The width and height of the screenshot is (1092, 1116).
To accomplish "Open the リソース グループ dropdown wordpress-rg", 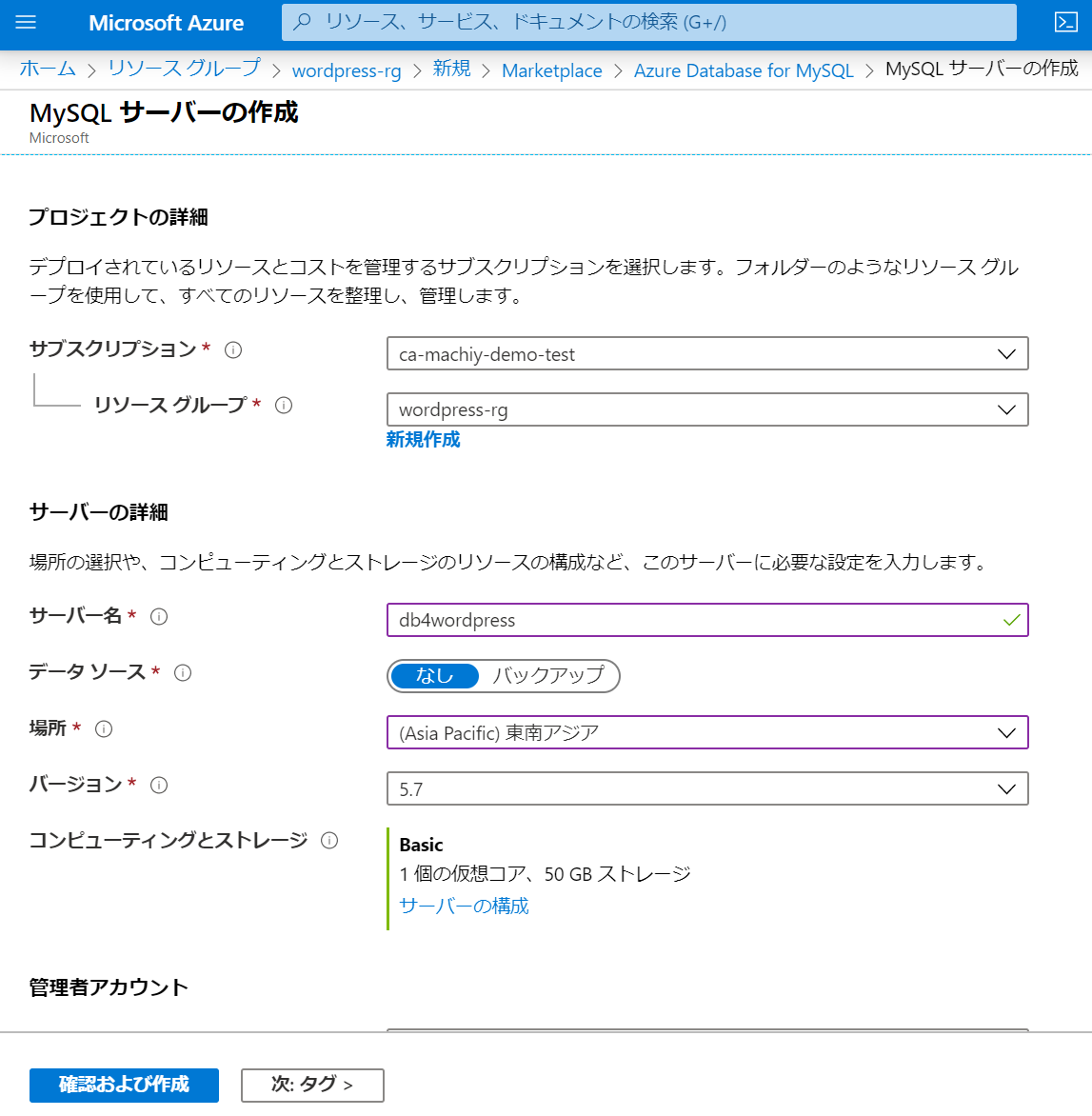I will pos(707,410).
